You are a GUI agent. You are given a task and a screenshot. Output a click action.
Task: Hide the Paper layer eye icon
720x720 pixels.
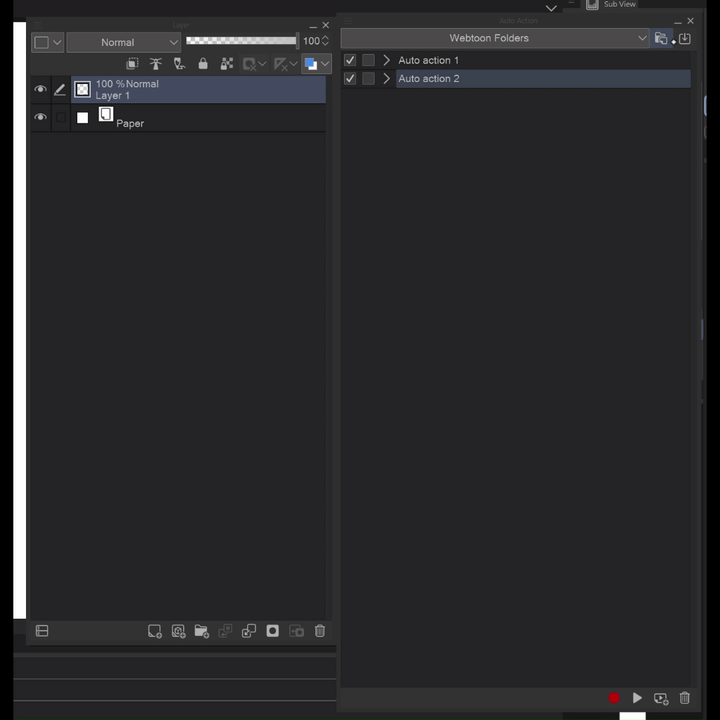pyautogui.click(x=40, y=117)
